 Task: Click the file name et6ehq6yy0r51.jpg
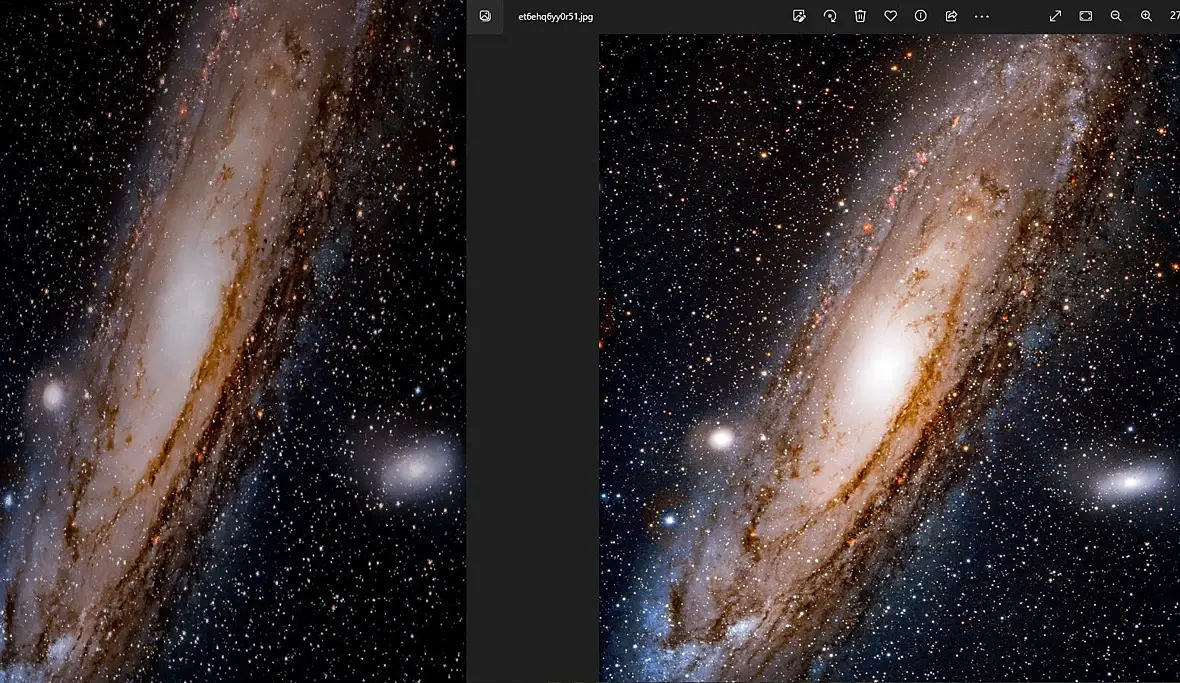[555, 17]
